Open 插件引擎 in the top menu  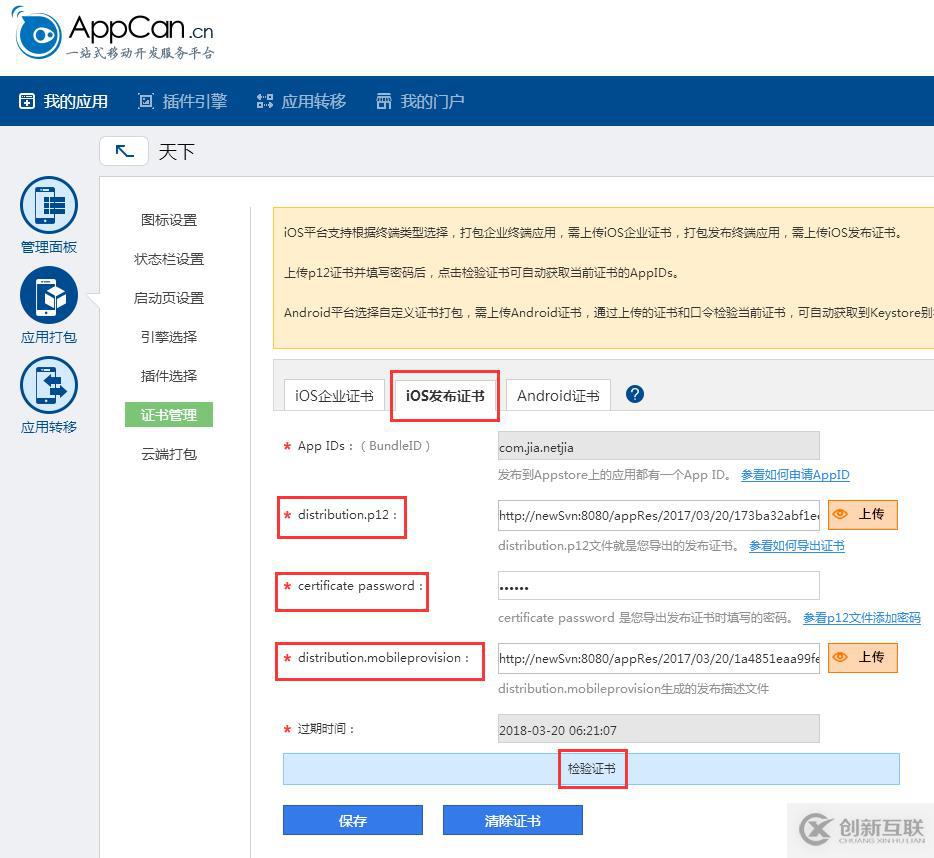point(195,101)
